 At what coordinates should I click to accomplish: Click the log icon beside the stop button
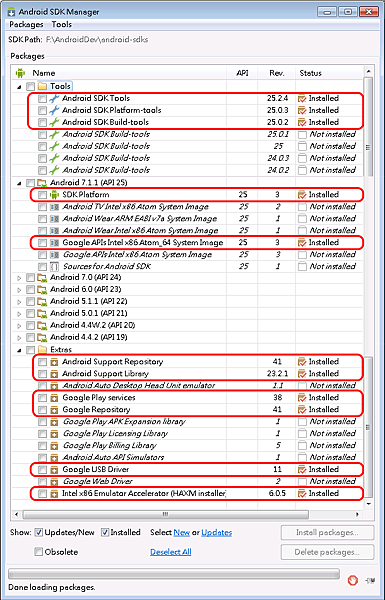[370, 580]
